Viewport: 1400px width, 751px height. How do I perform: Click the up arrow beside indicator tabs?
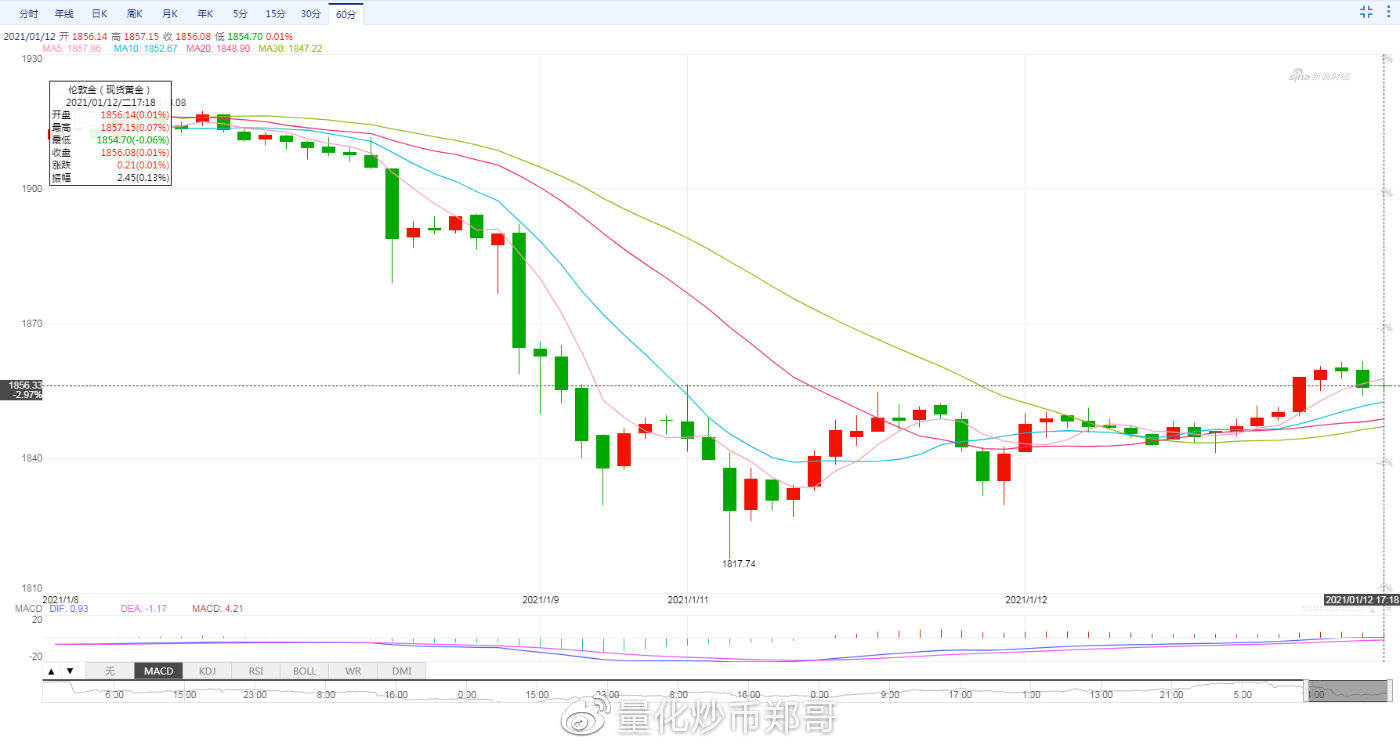coord(53,671)
